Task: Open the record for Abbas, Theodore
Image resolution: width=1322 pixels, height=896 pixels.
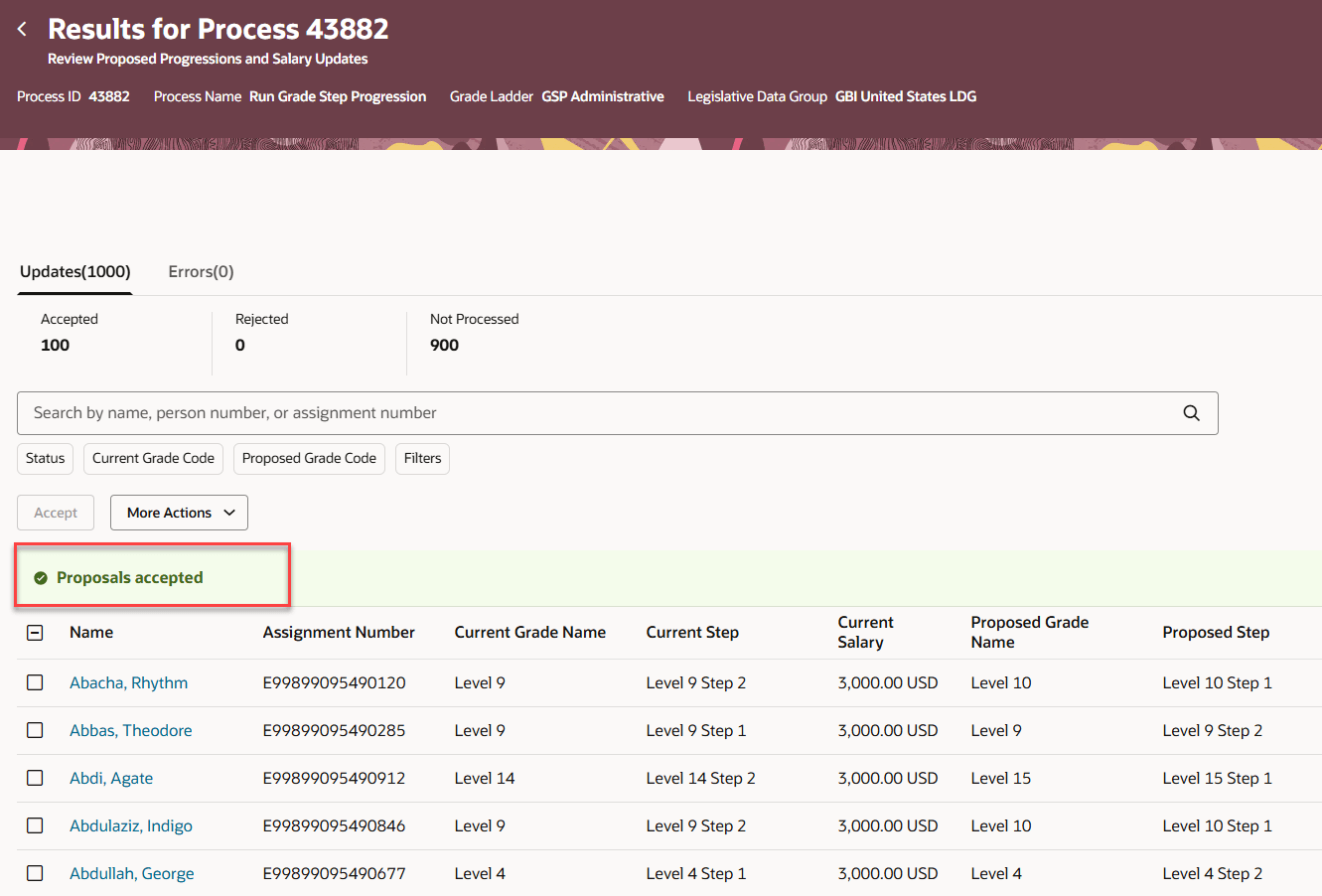Action: [x=130, y=730]
